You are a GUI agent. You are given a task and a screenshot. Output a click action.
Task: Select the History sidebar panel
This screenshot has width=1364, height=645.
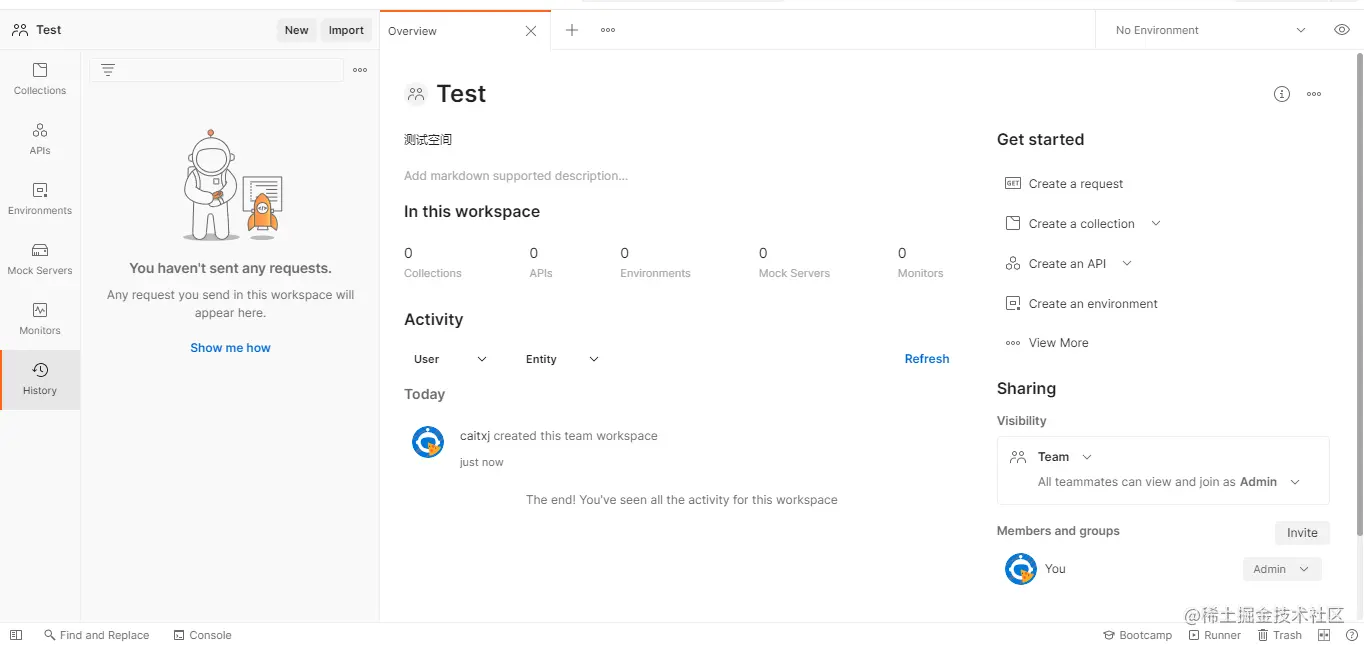[x=40, y=379]
